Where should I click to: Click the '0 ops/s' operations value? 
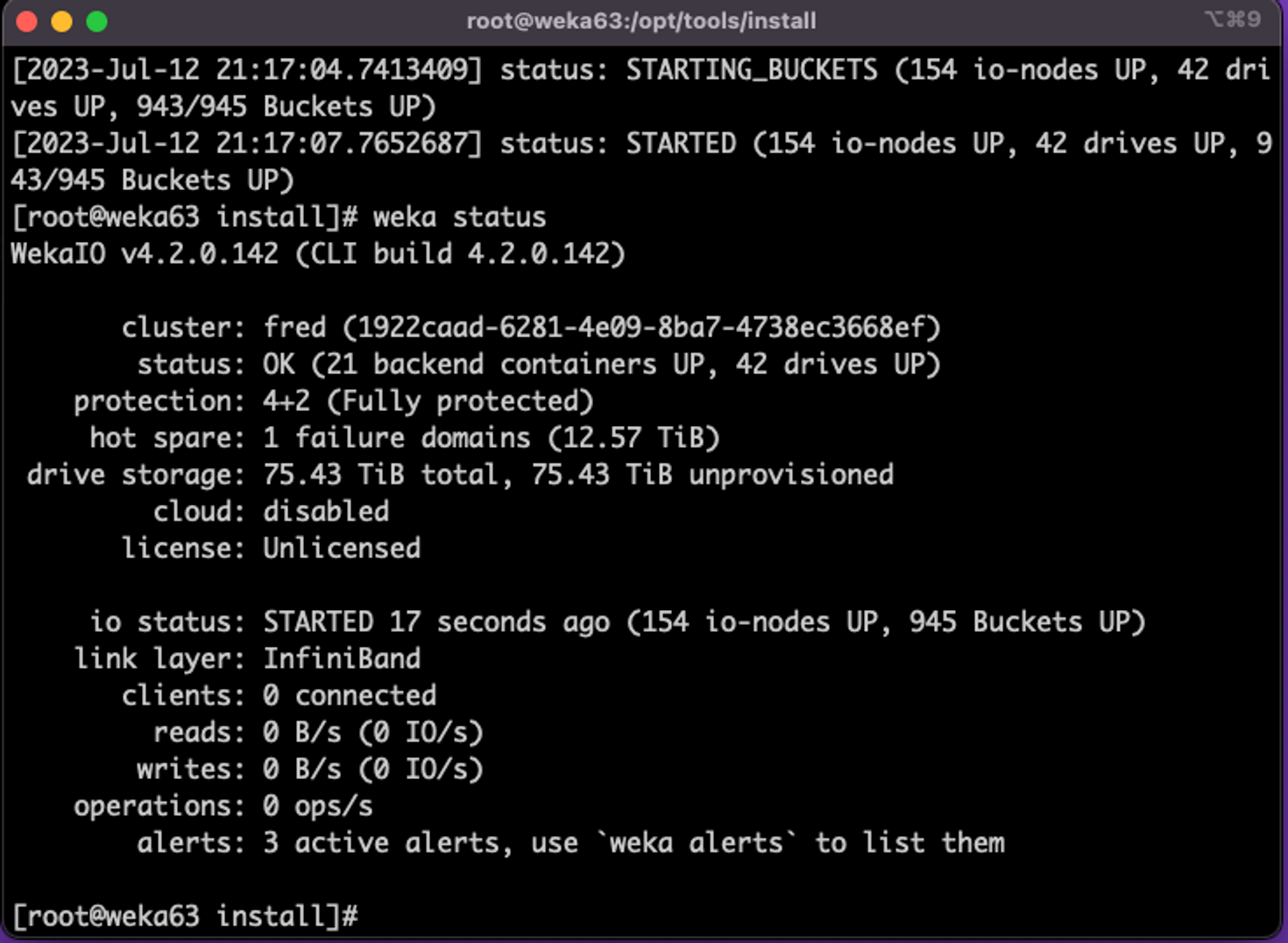[318, 806]
